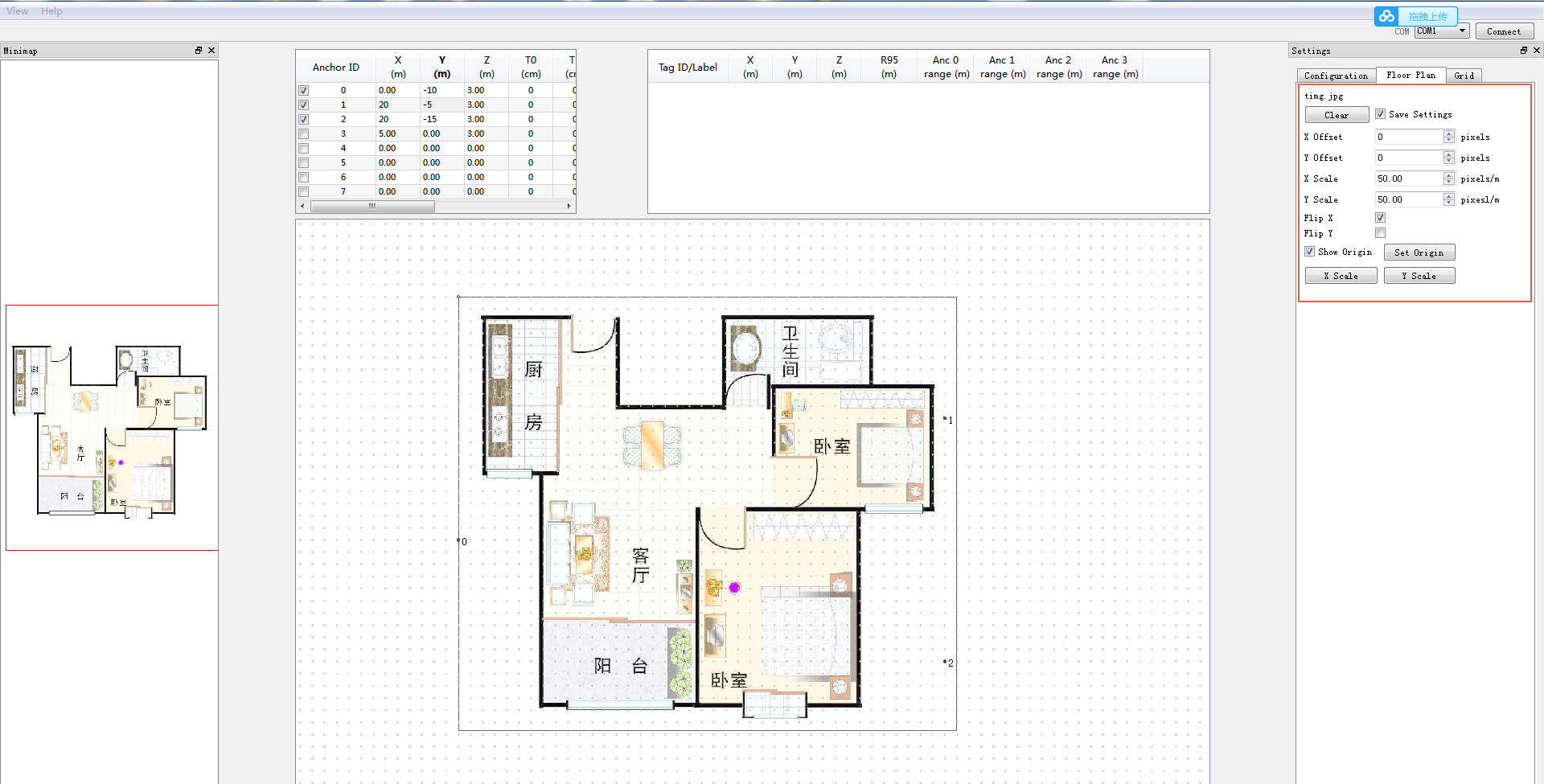Undock the Settings panel

pos(1523,51)
